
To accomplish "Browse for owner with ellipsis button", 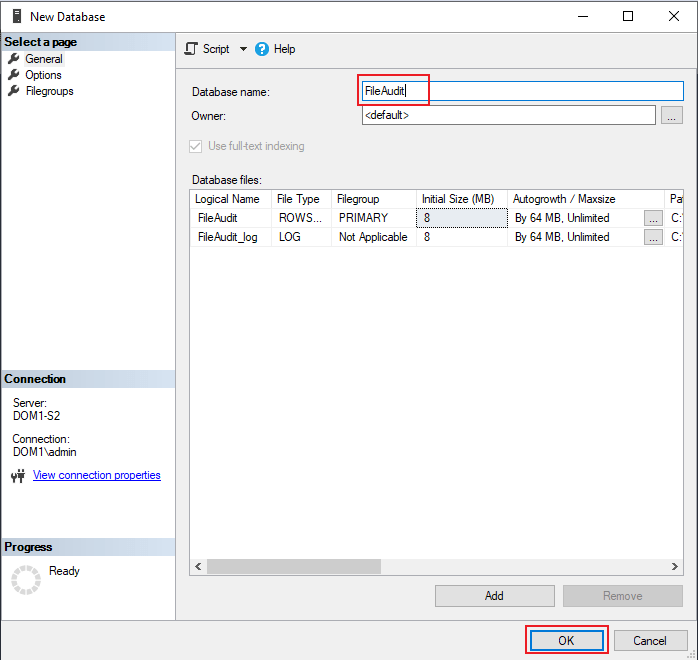I will [x=672, y=116].
